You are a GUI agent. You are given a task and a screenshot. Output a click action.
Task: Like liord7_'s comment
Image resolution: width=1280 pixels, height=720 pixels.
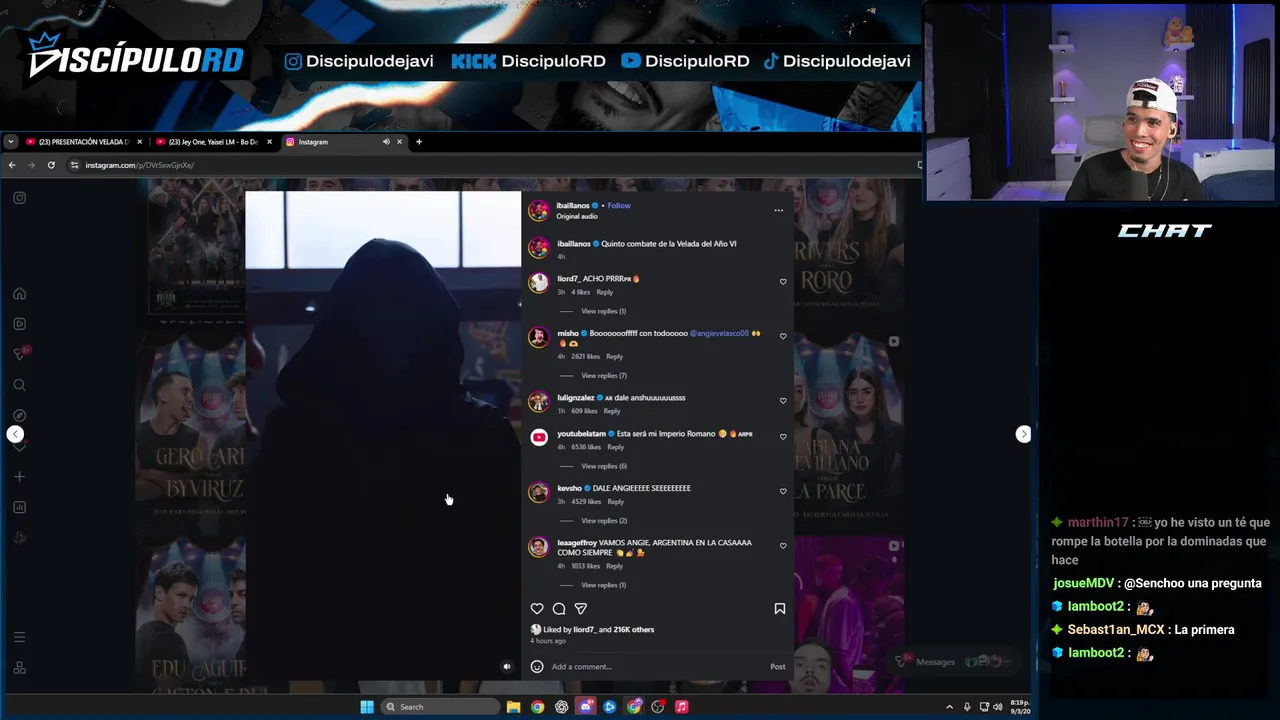[x=783, y=282]
